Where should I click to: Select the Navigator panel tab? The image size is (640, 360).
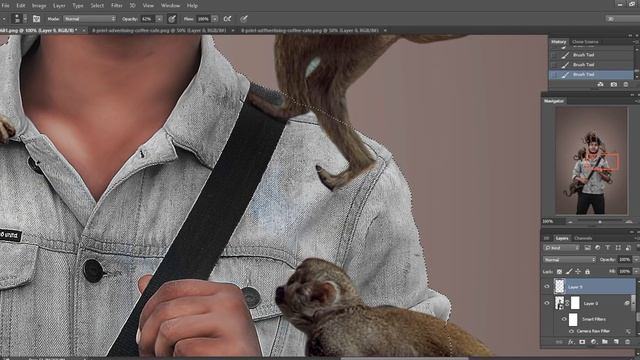tap(554, 101)
